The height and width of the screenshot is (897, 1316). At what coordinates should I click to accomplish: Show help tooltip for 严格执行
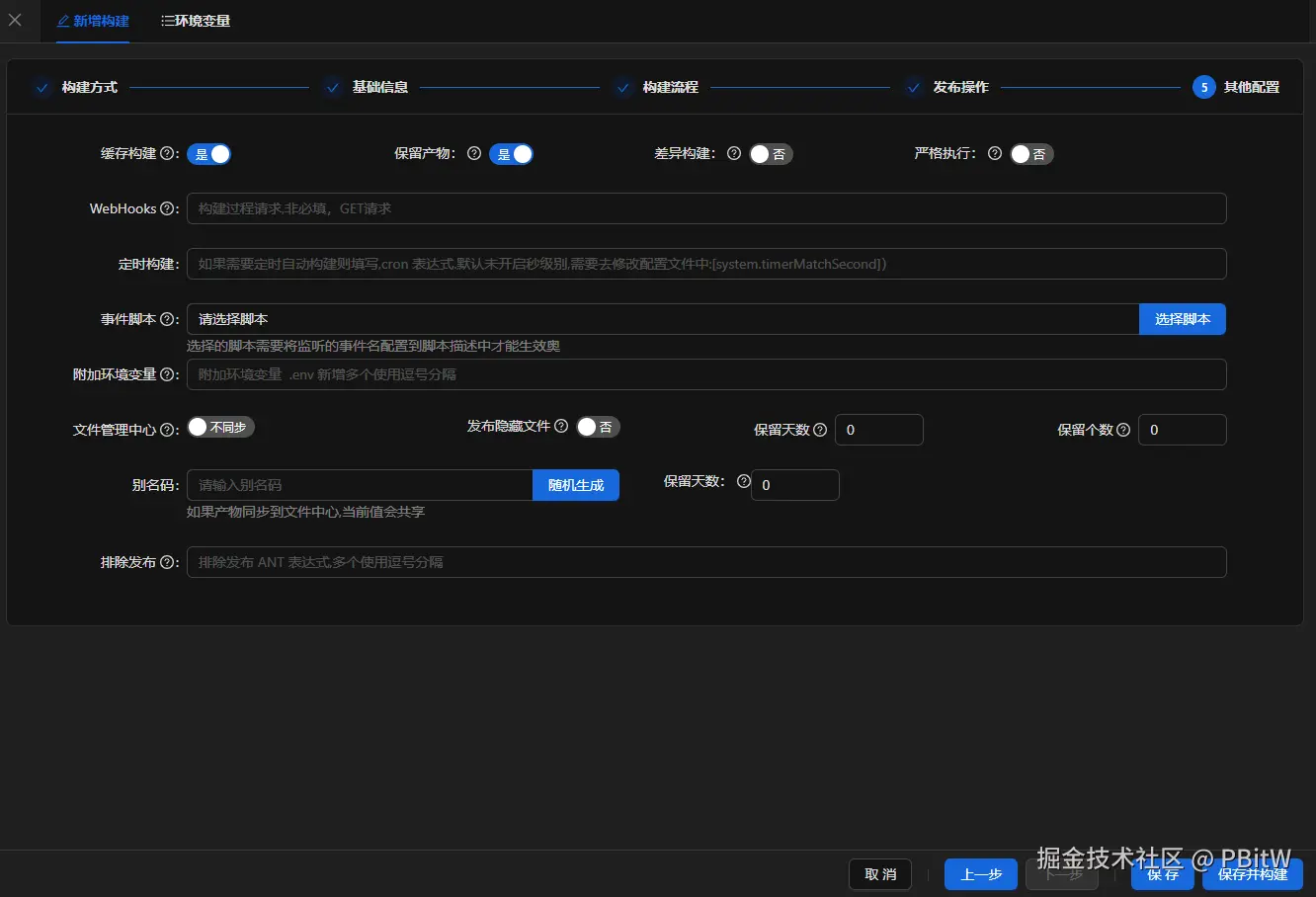point(995,153)
